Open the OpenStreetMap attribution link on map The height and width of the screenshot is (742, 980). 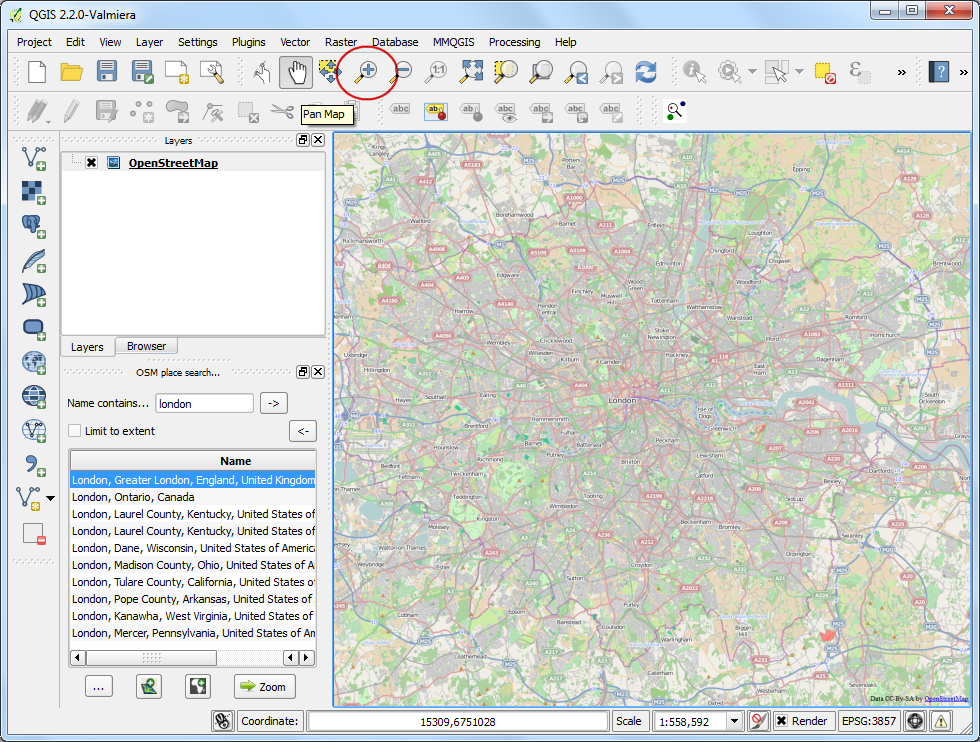[x=946, y=698]
